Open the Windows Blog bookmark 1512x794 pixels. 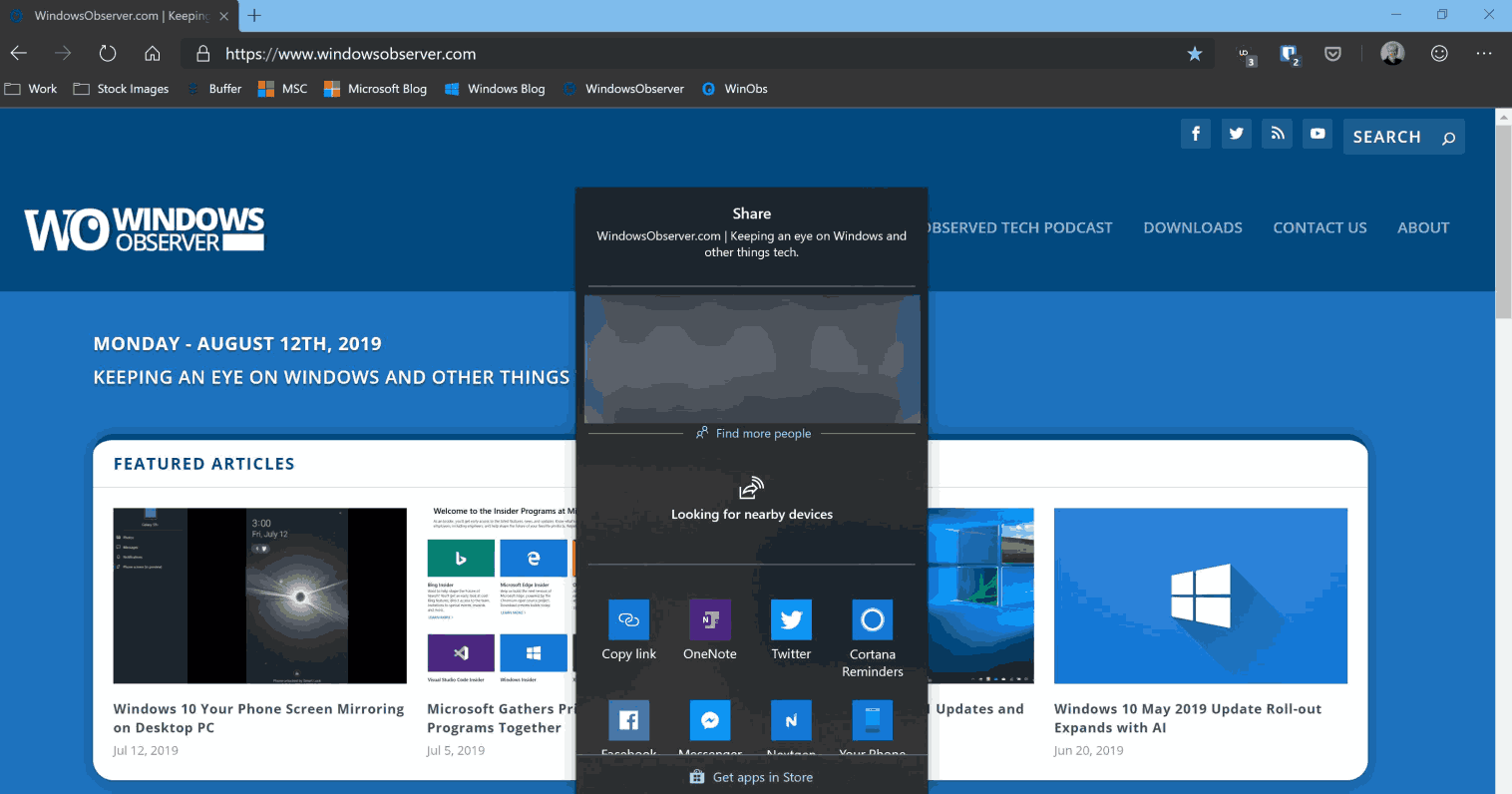pos(495,89)
